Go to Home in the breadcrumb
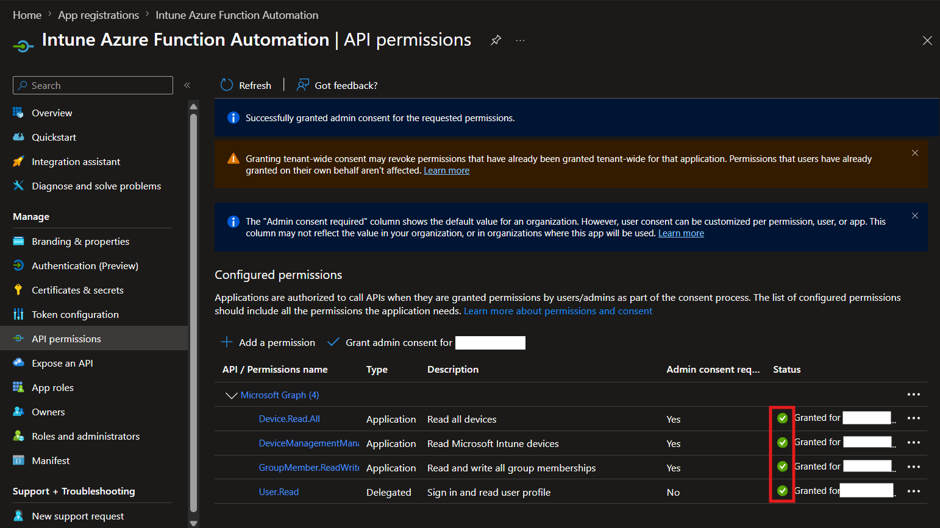Viewport: 940px width, 528px height. 27,15
